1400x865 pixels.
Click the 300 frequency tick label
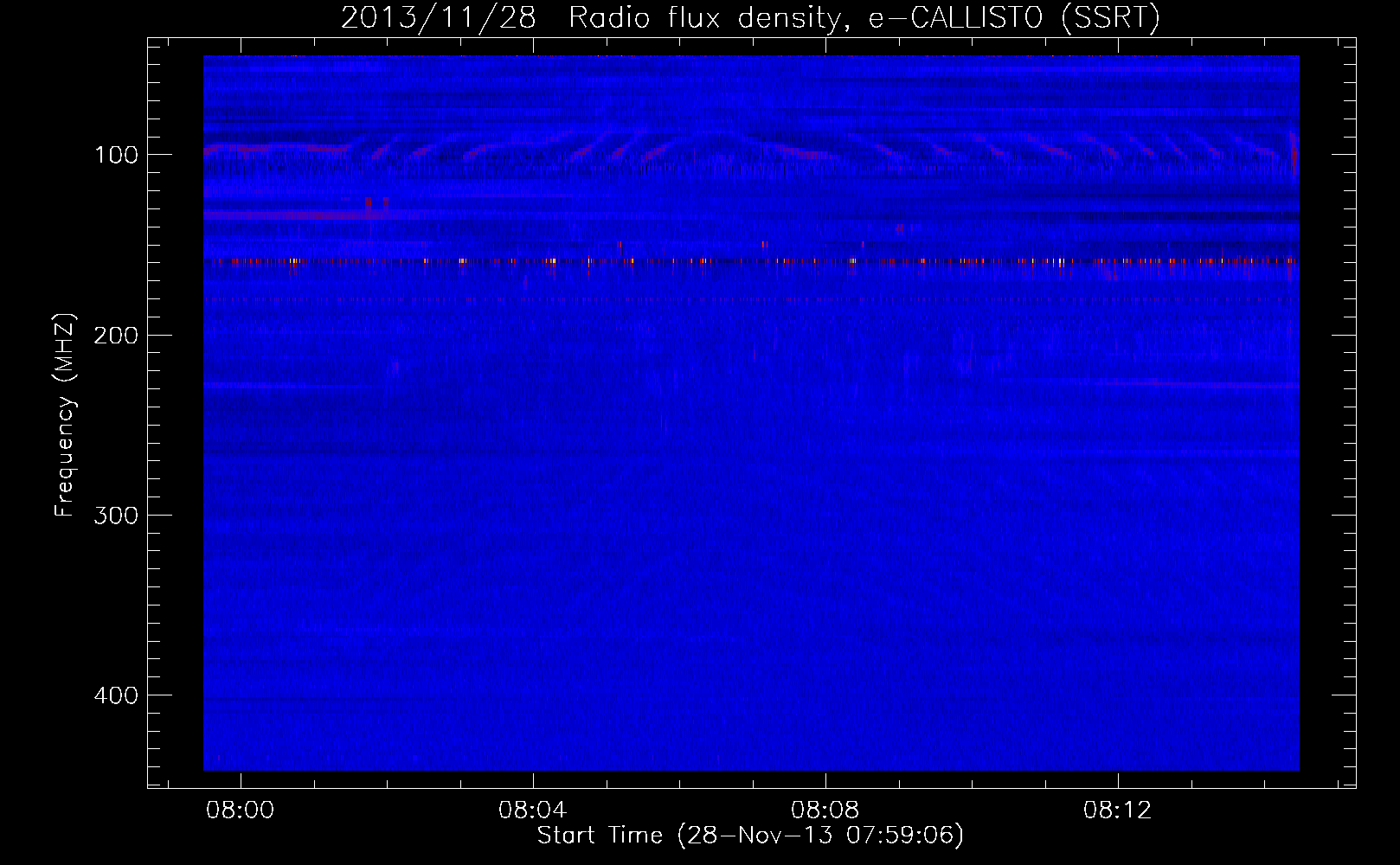click(116, 516)
